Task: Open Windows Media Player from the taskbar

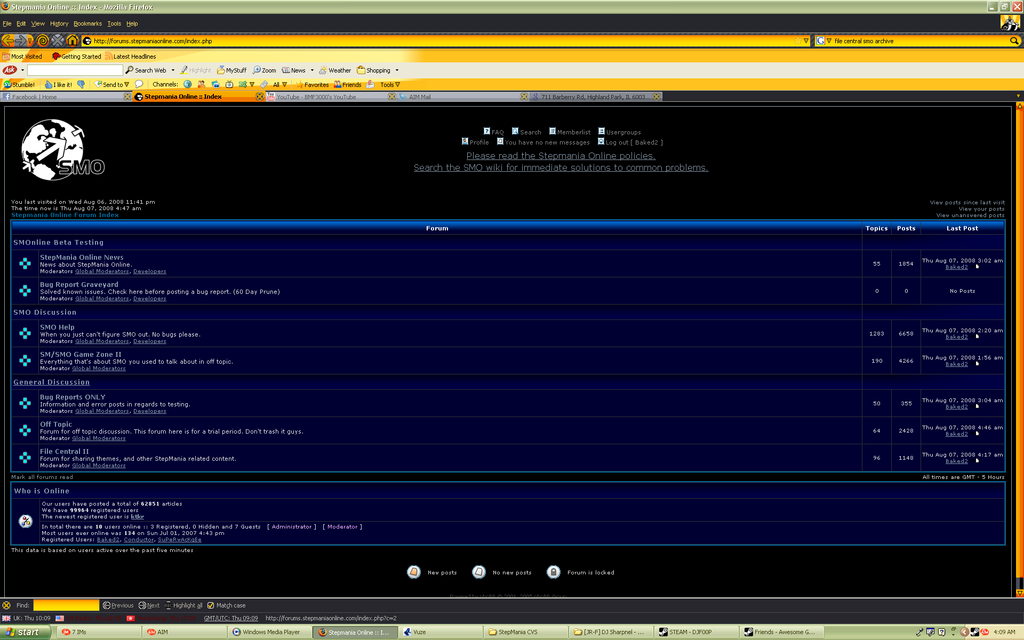Action: click(x=268, y=632)
